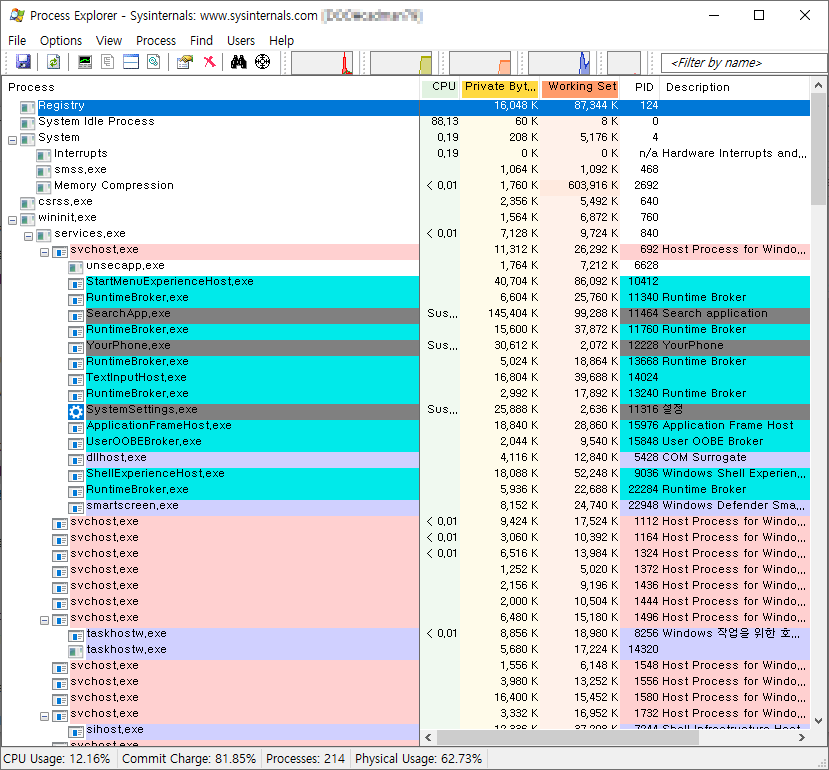829x770 pixels.
Task: Toggle the process tree view icon
Action: [x=108, y=62]
